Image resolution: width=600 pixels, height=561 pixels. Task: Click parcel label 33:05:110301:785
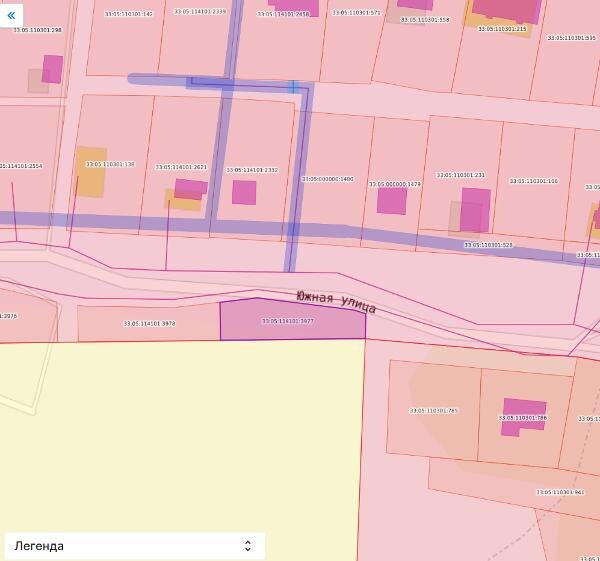click(434, 411)
